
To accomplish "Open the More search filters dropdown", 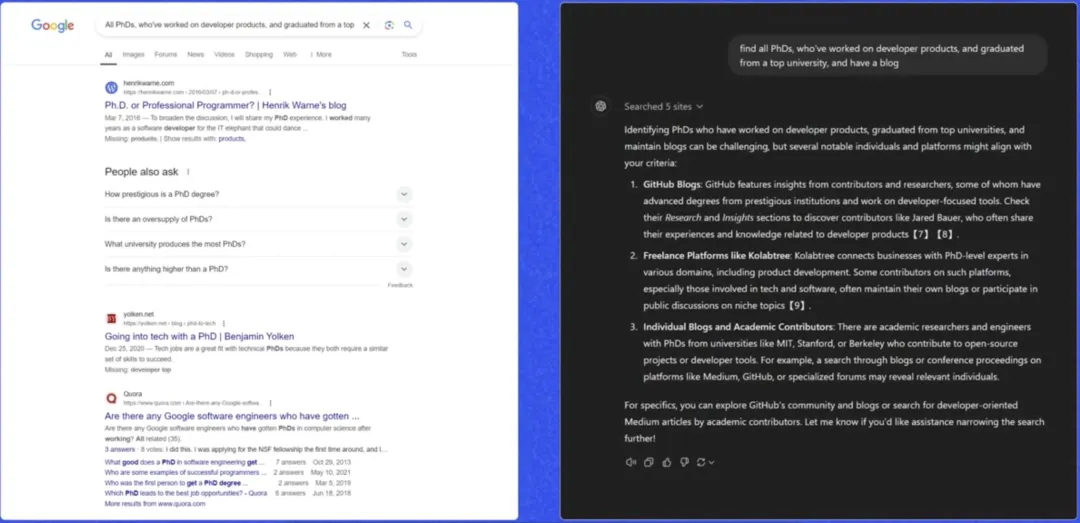I will click(320, 54).
